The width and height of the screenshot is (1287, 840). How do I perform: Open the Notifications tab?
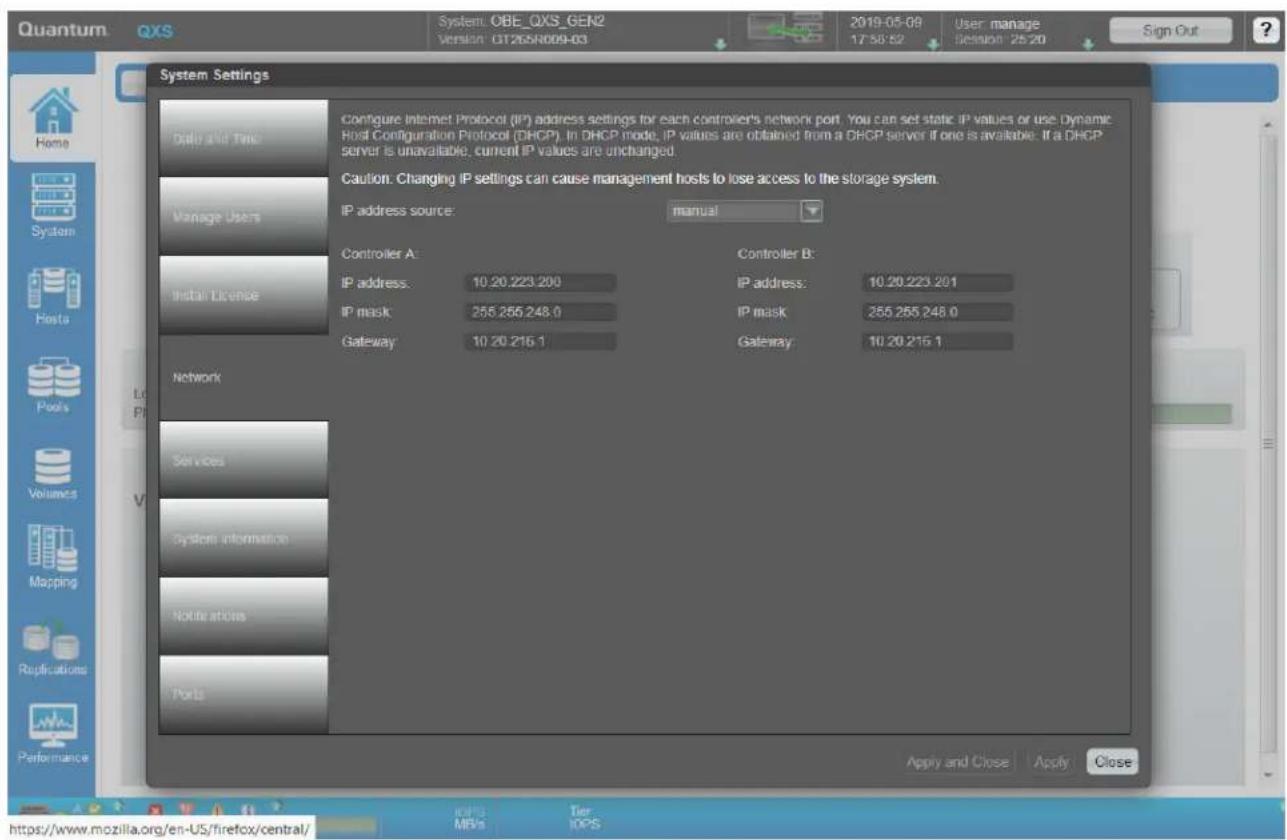[243, 616]
